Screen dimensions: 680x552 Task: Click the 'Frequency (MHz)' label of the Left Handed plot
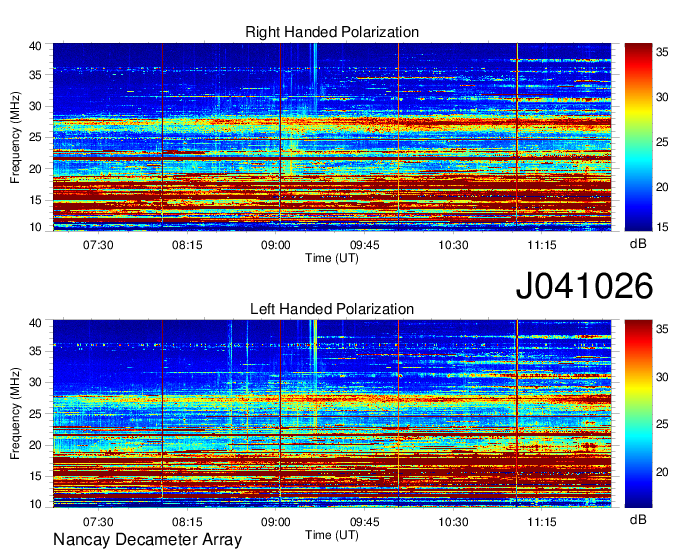point(15,414)
